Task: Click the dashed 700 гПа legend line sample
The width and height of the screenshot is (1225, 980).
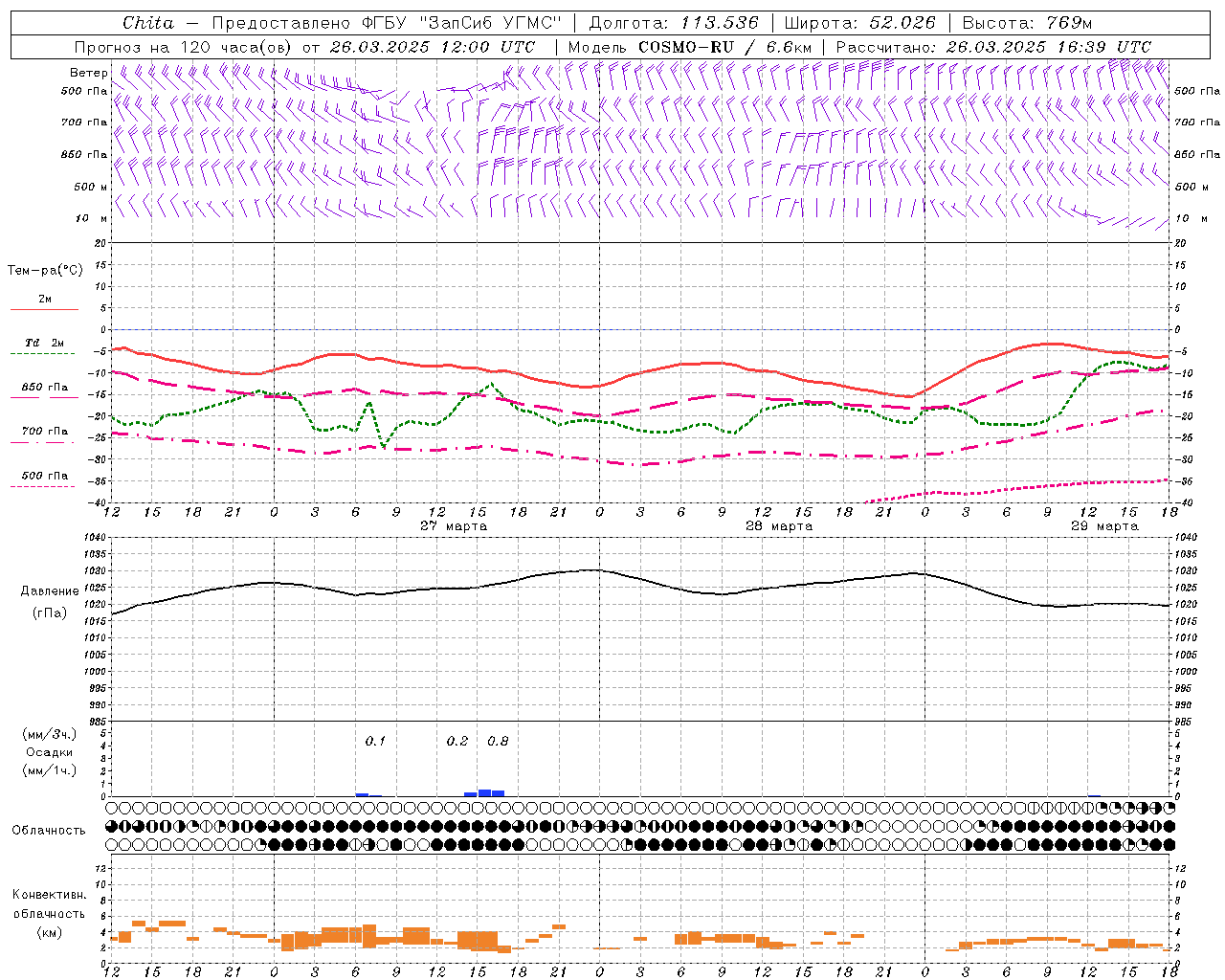Action: 44,442
